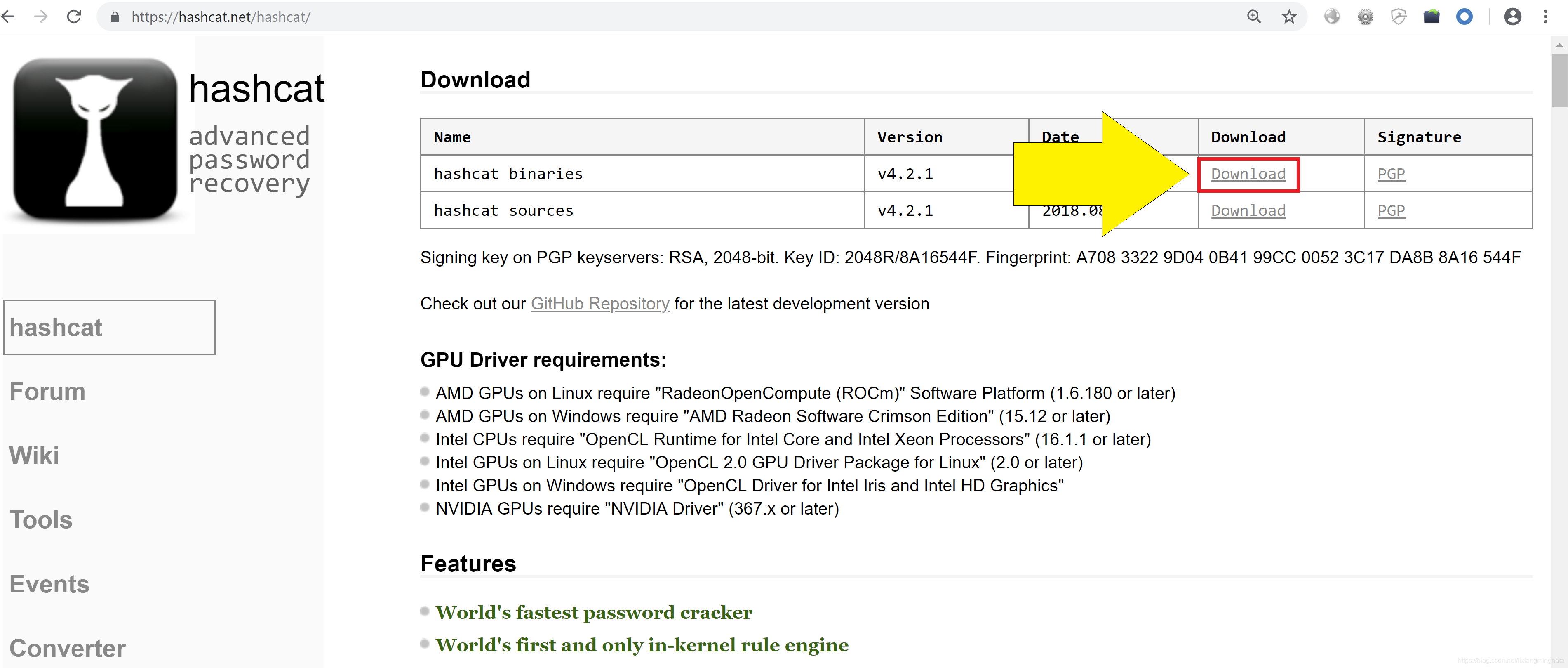Viewport: 1568px width, 668px height.
Task: Click the padlock site info icon
Action: pyautogui.click(x=115, y=17)
